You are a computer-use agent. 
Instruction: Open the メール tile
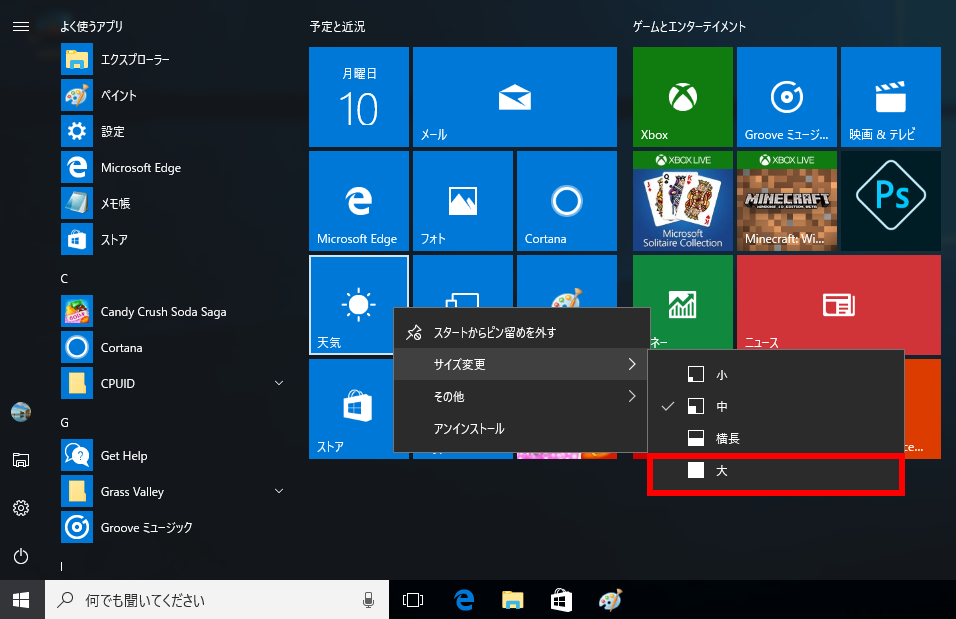(x=515, y=97)
